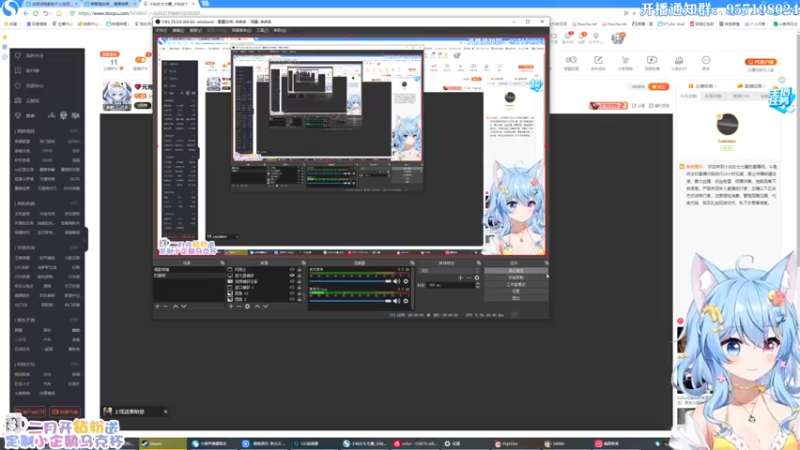Pop out the Scene Transitions dock icon
Image resolution: width=800 pixels, height=450 pixels.
point(478,263)
